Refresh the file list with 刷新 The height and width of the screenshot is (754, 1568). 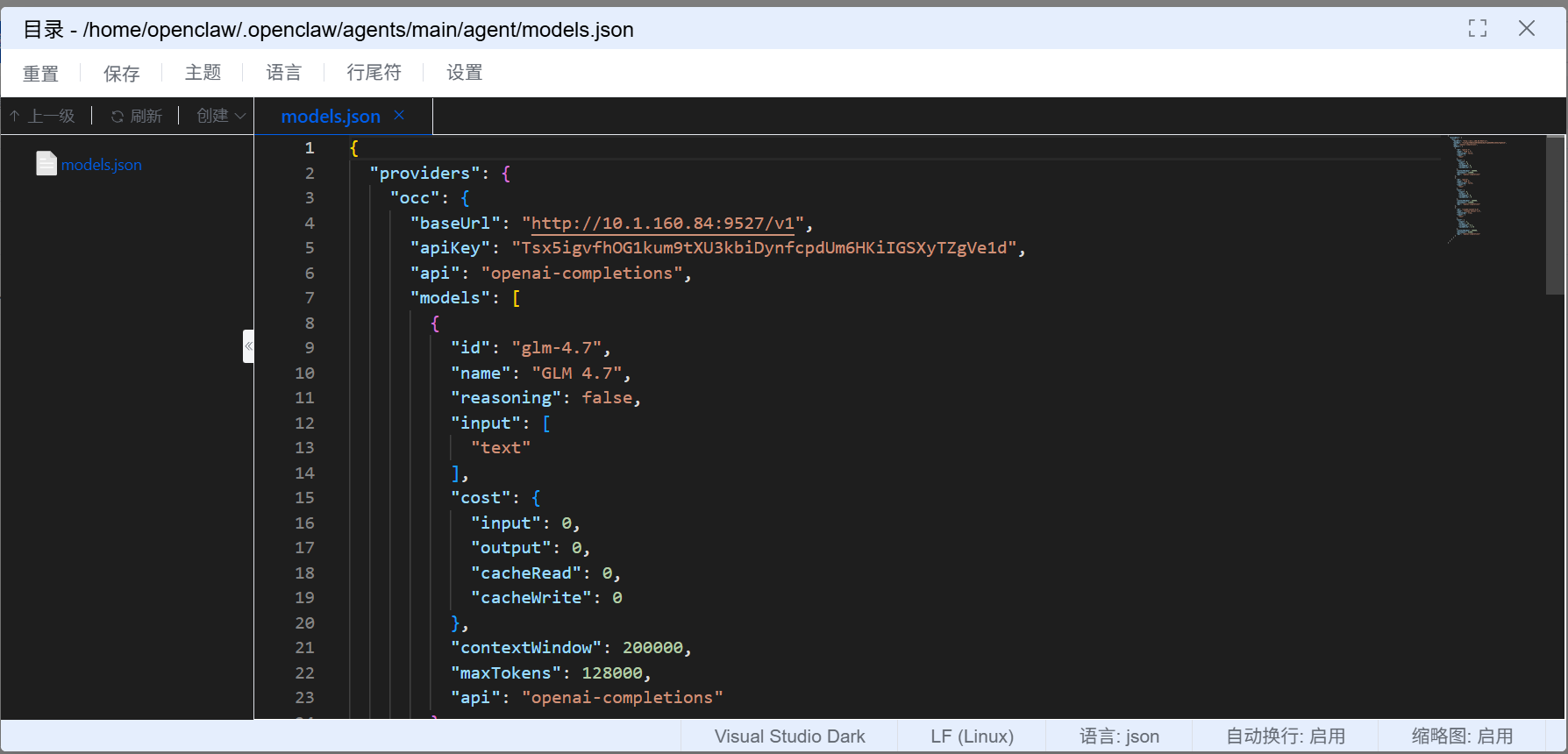137,116
